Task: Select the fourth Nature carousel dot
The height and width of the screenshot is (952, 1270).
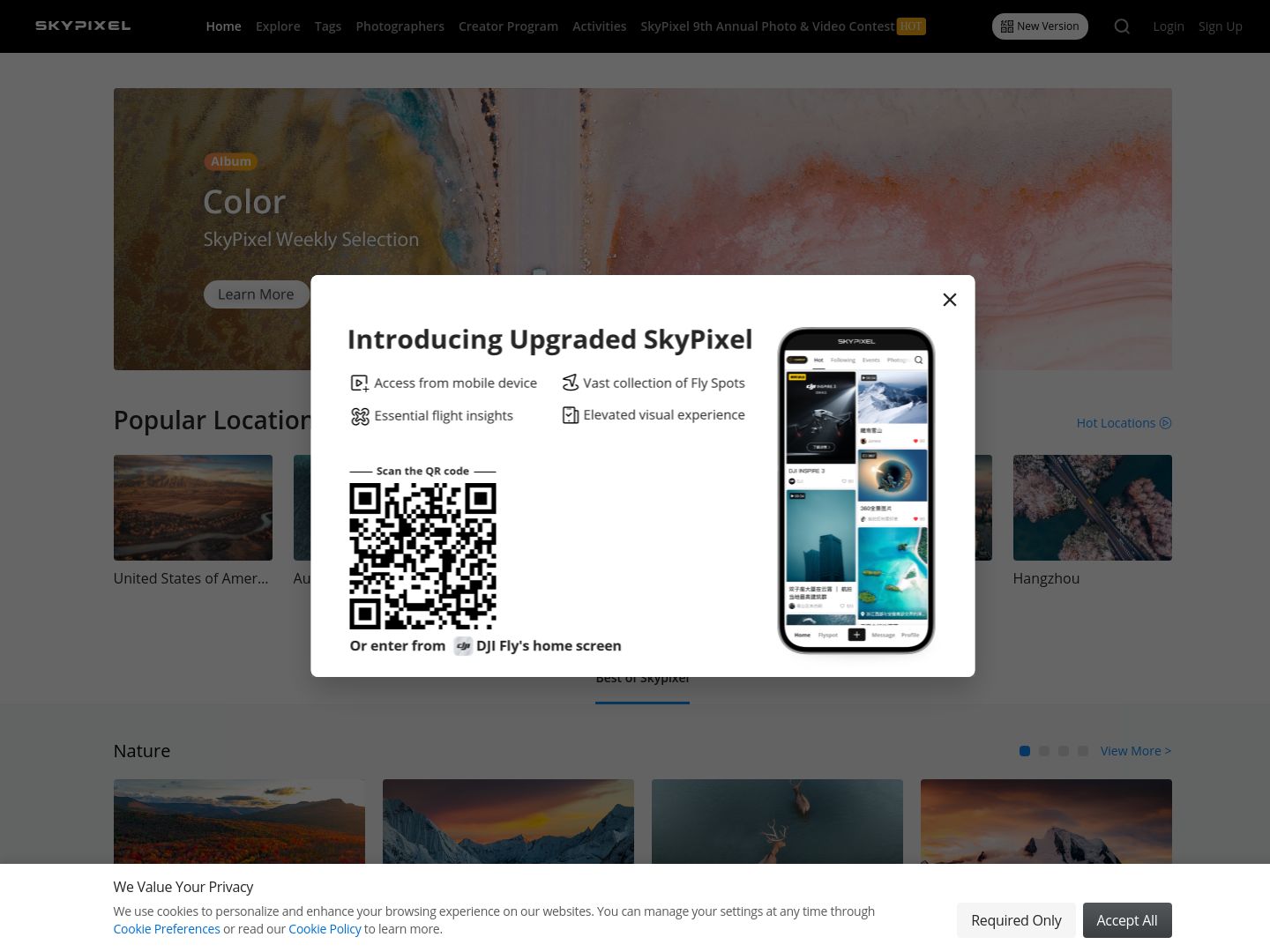Action: click(1083, 751)
